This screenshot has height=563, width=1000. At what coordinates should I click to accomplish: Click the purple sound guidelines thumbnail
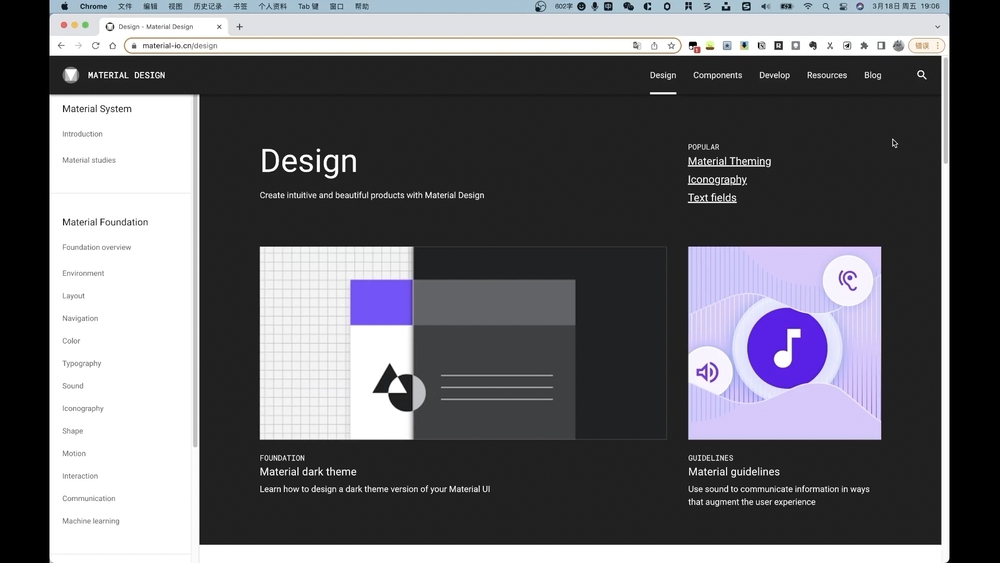click(x=784, y=343)
